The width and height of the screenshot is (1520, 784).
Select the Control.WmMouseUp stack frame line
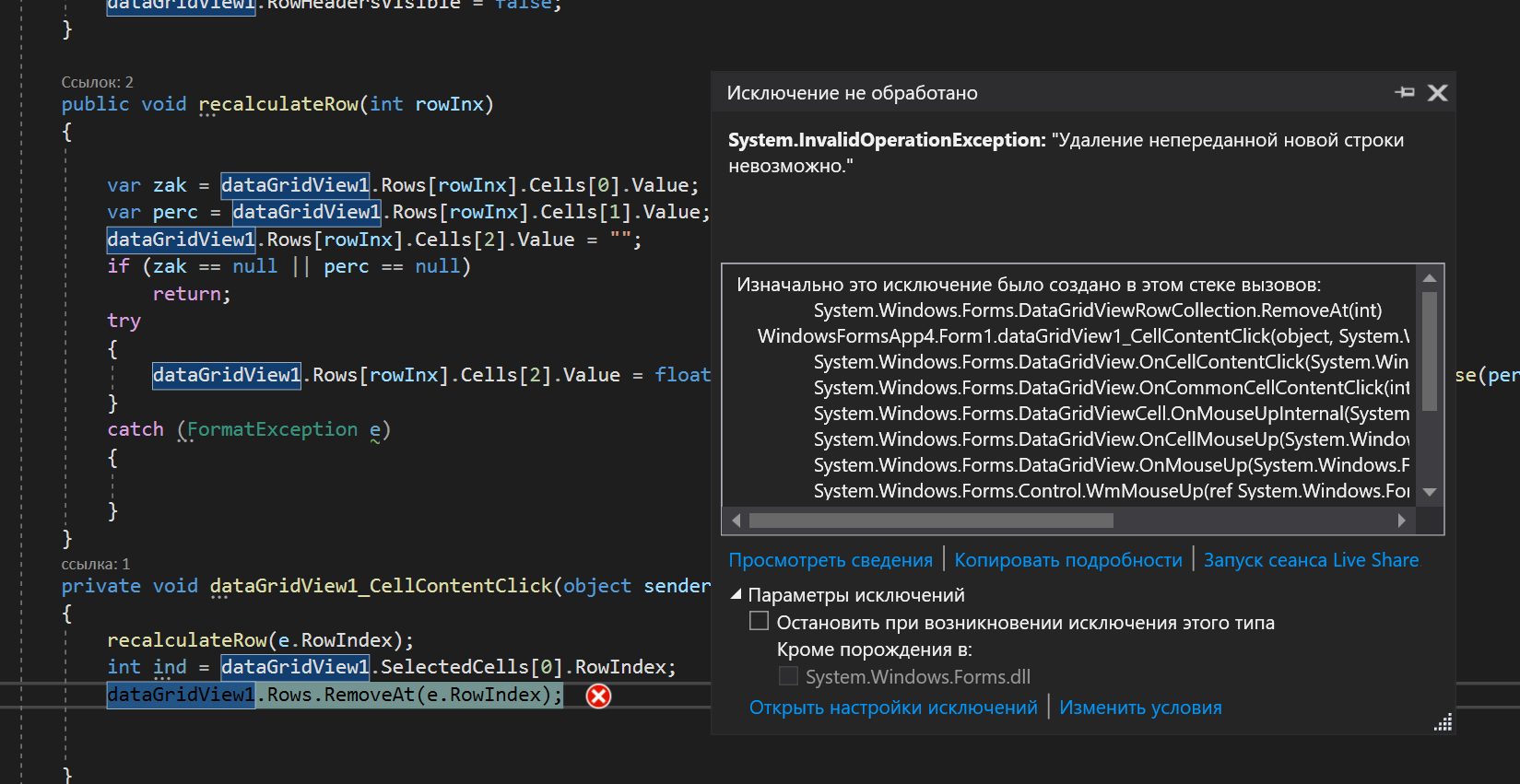pos(1112,491)
